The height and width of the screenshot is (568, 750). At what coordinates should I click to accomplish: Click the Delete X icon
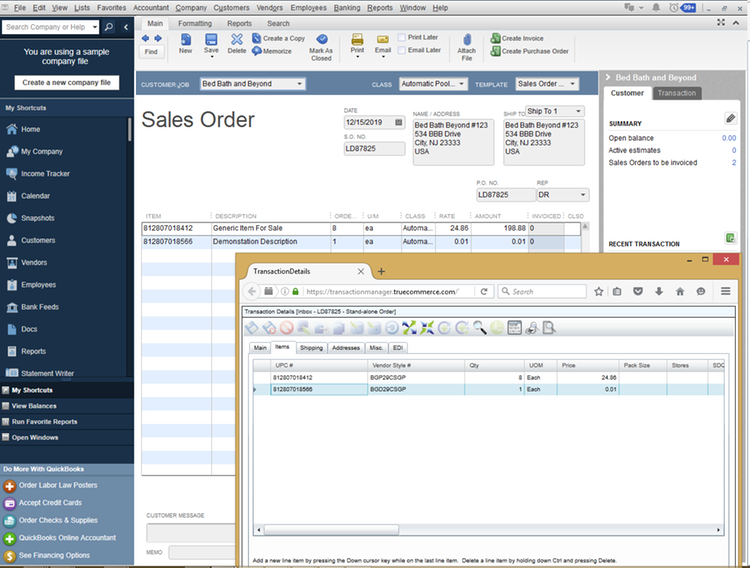[x=237, y=39]
